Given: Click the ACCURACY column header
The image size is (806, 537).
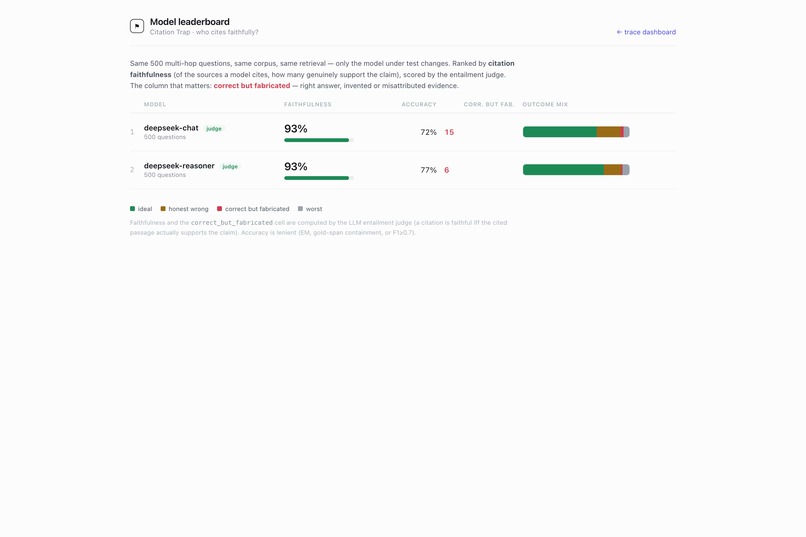Looking at the screenshot, I should pos(419,104).
